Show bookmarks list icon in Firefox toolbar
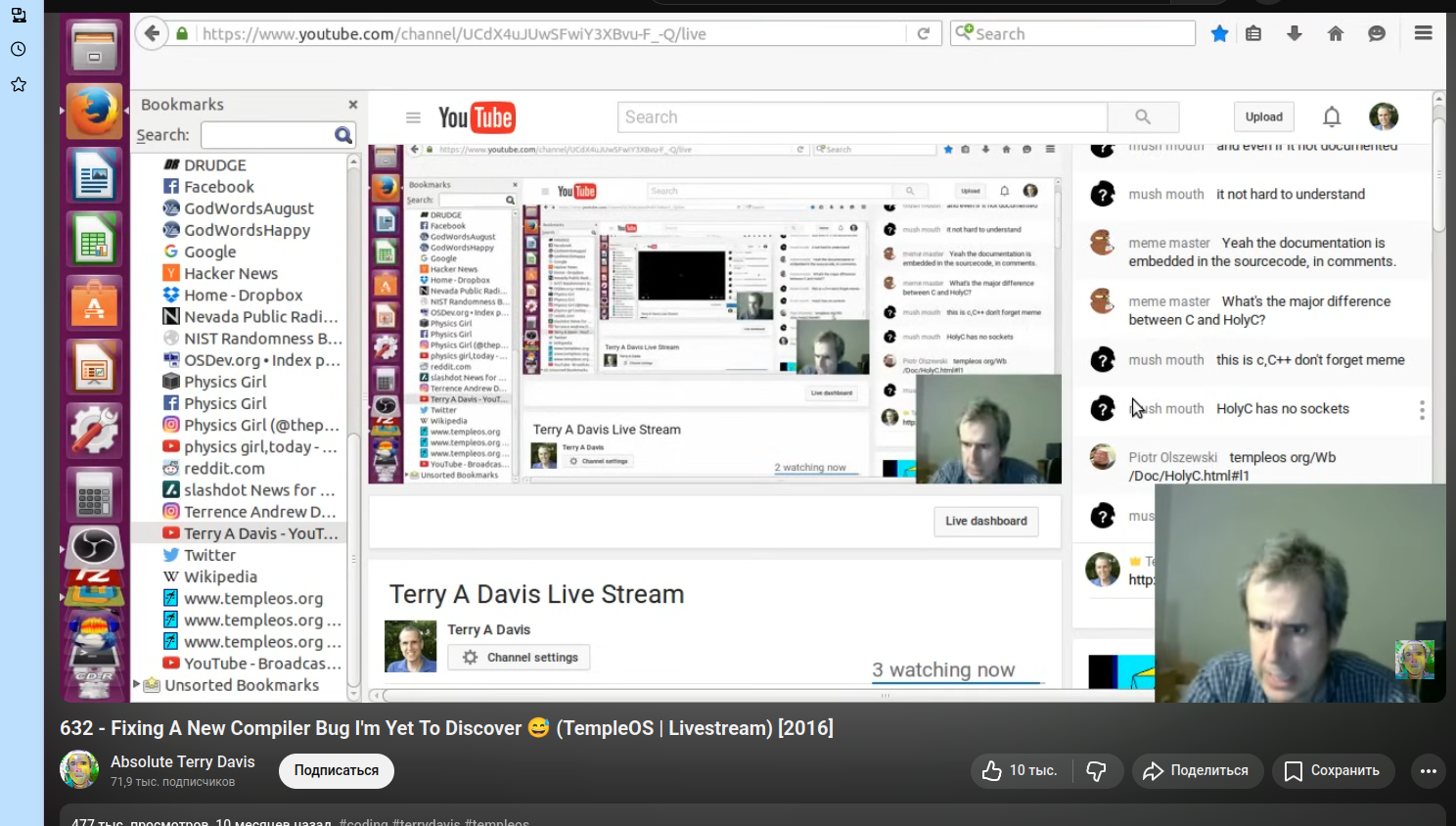 click(x=1253, y=33)
